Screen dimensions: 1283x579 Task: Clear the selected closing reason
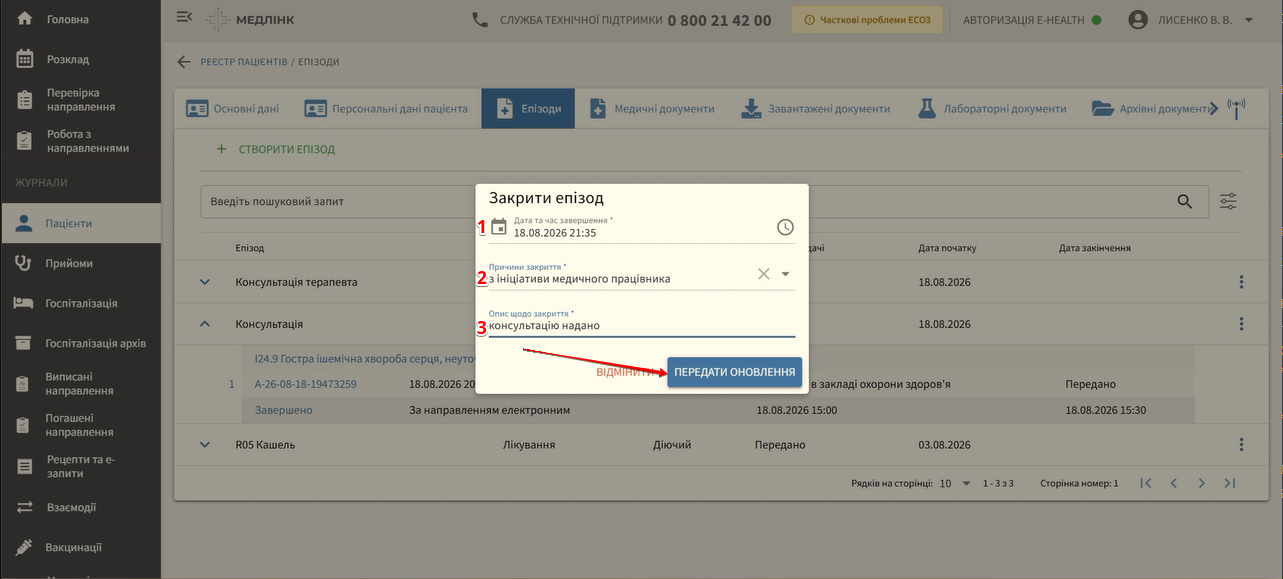763,274
